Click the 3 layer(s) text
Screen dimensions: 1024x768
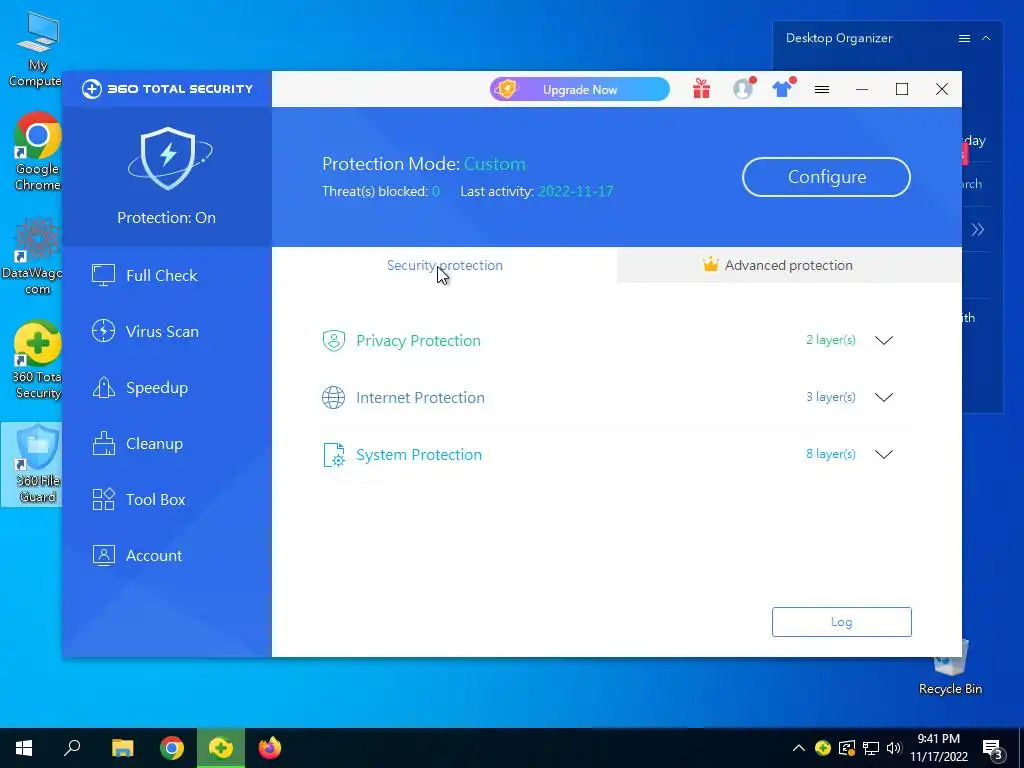click(831, 396)
